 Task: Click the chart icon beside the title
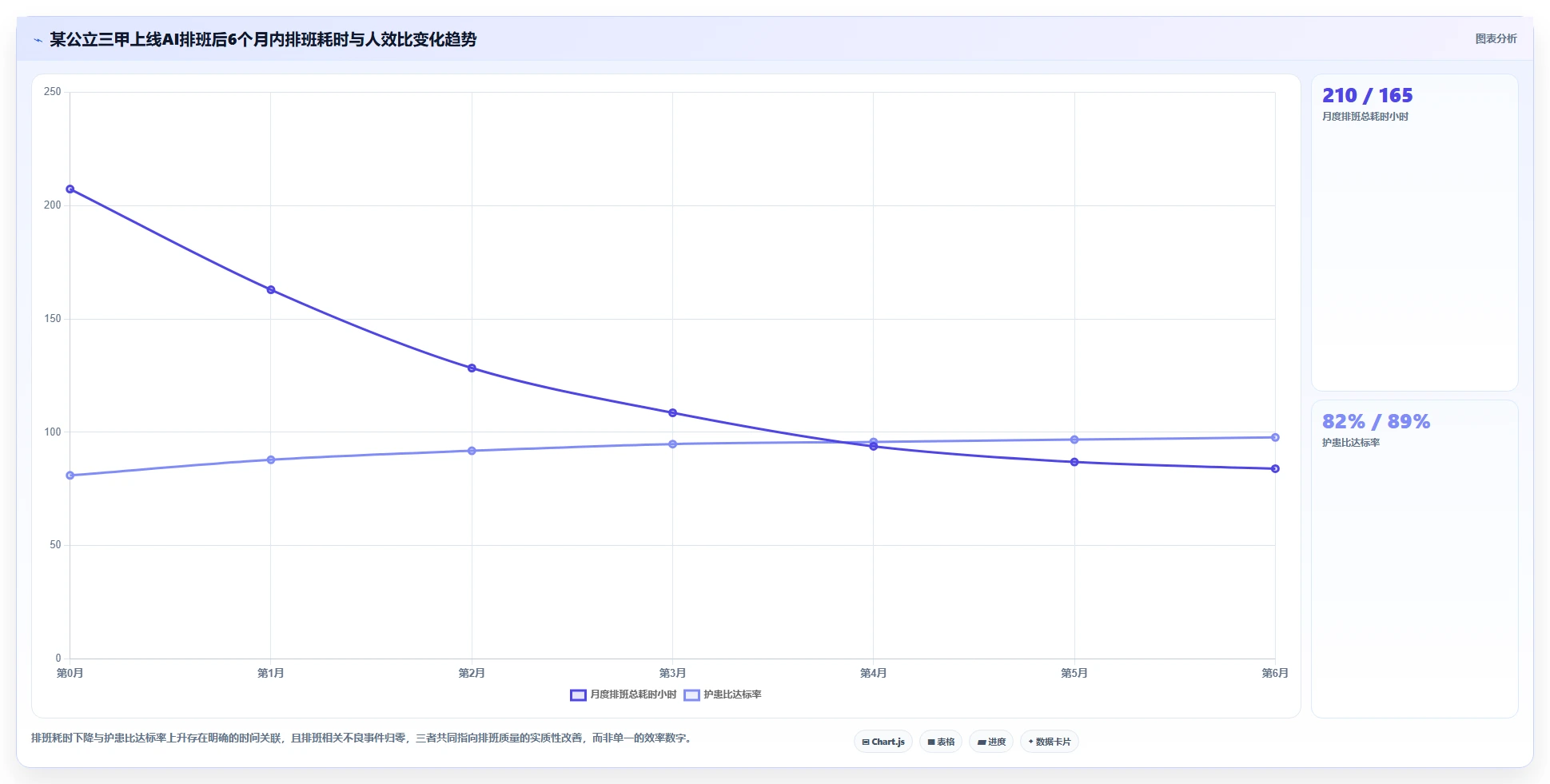38,40
